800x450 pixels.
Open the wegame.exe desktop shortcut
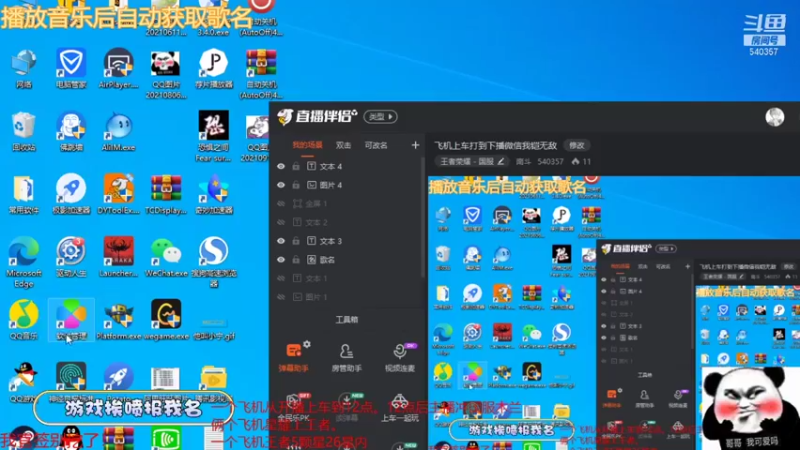pyautogui.click(x=166, y=320)
